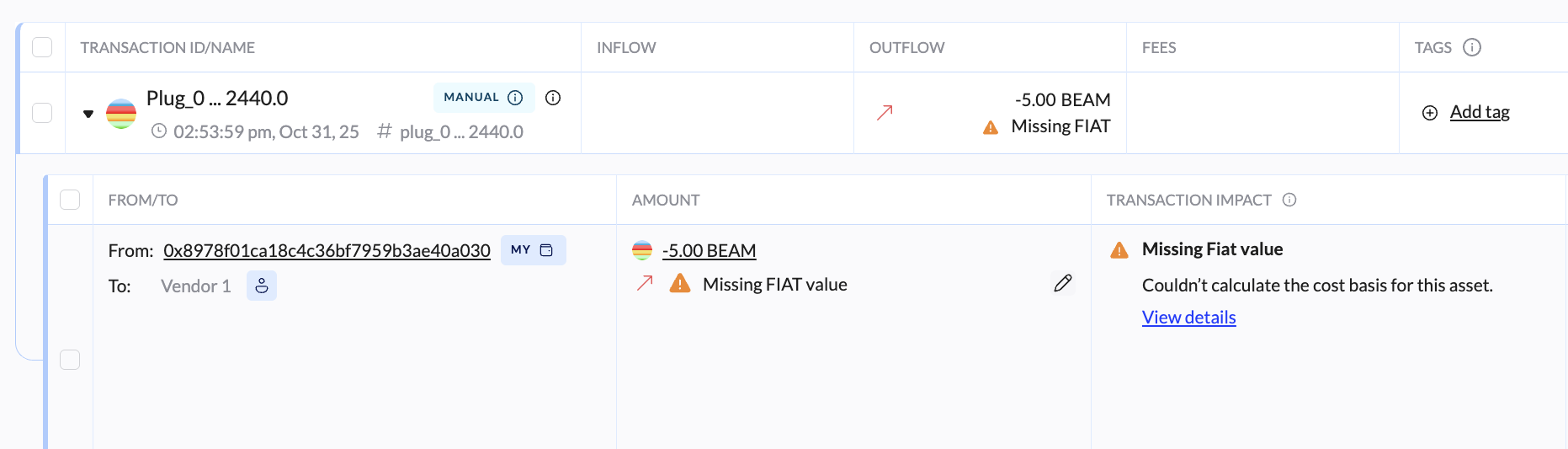Image resolution: width=1568 pixels, height=449 pixels.
Task: Click the BEAM token logo beside Plug_0
Action: pos(121,113)
